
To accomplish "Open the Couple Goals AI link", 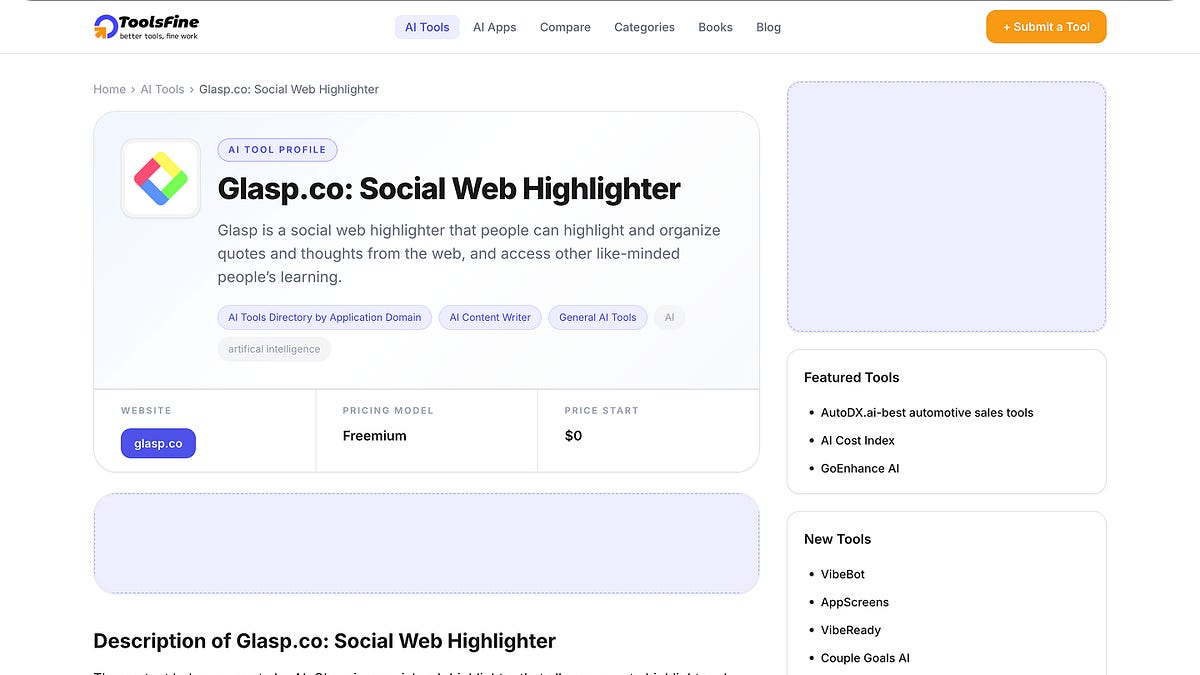I will coord(865,658).
